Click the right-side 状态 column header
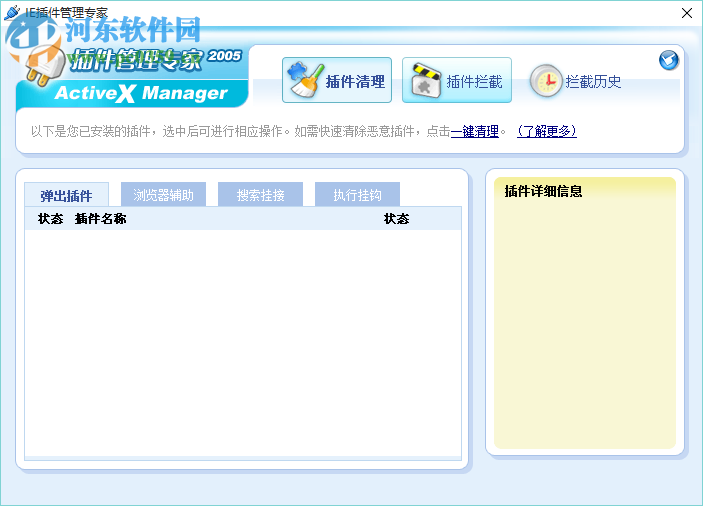703x506 pixels. click(x=397, y=219)
